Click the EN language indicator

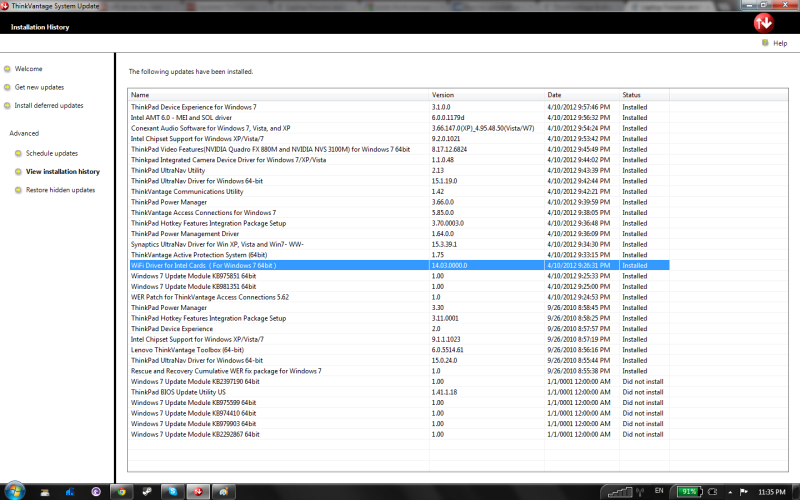[x=659, y=491]
